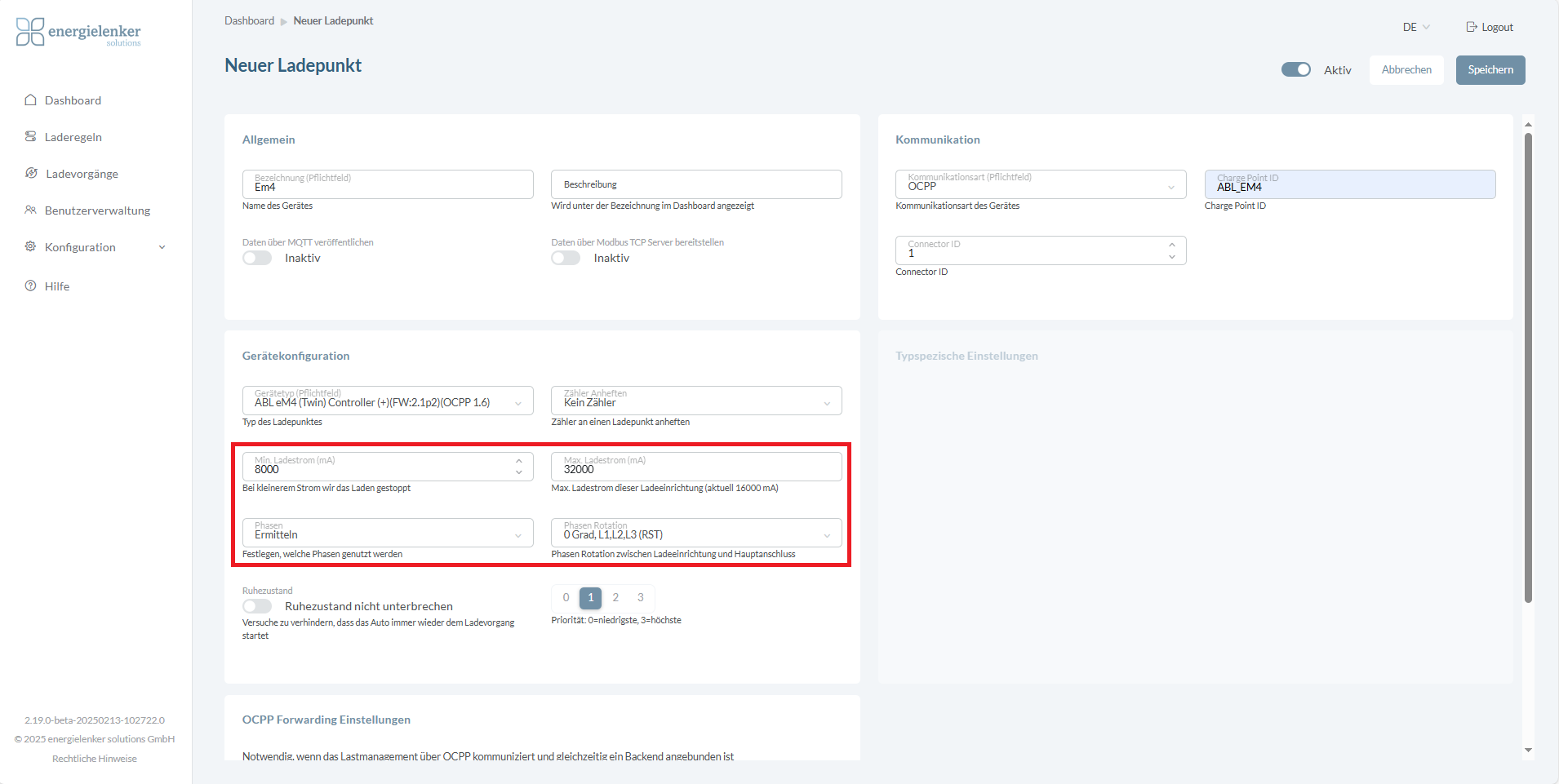
Task: Toggle Ruhezustand nicht unterbrechen switch
Action: 257,606
